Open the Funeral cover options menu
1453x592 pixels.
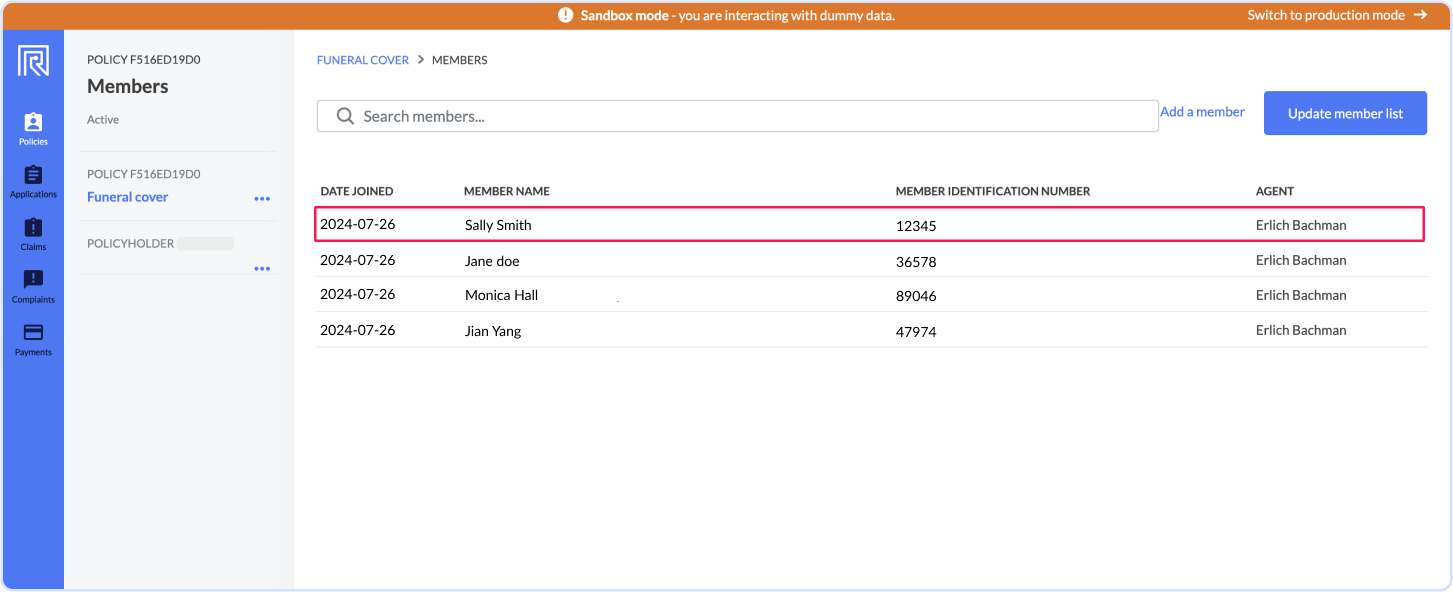click(262, 198)
